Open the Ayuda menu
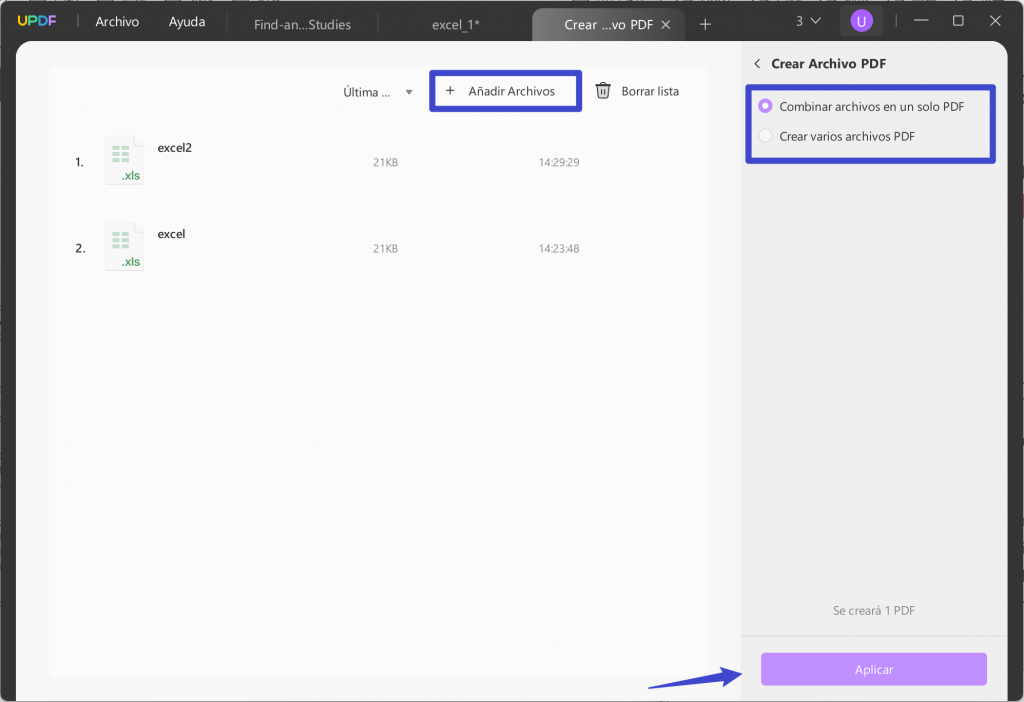This screenshot has width=1024, height=702. [186, 21]
